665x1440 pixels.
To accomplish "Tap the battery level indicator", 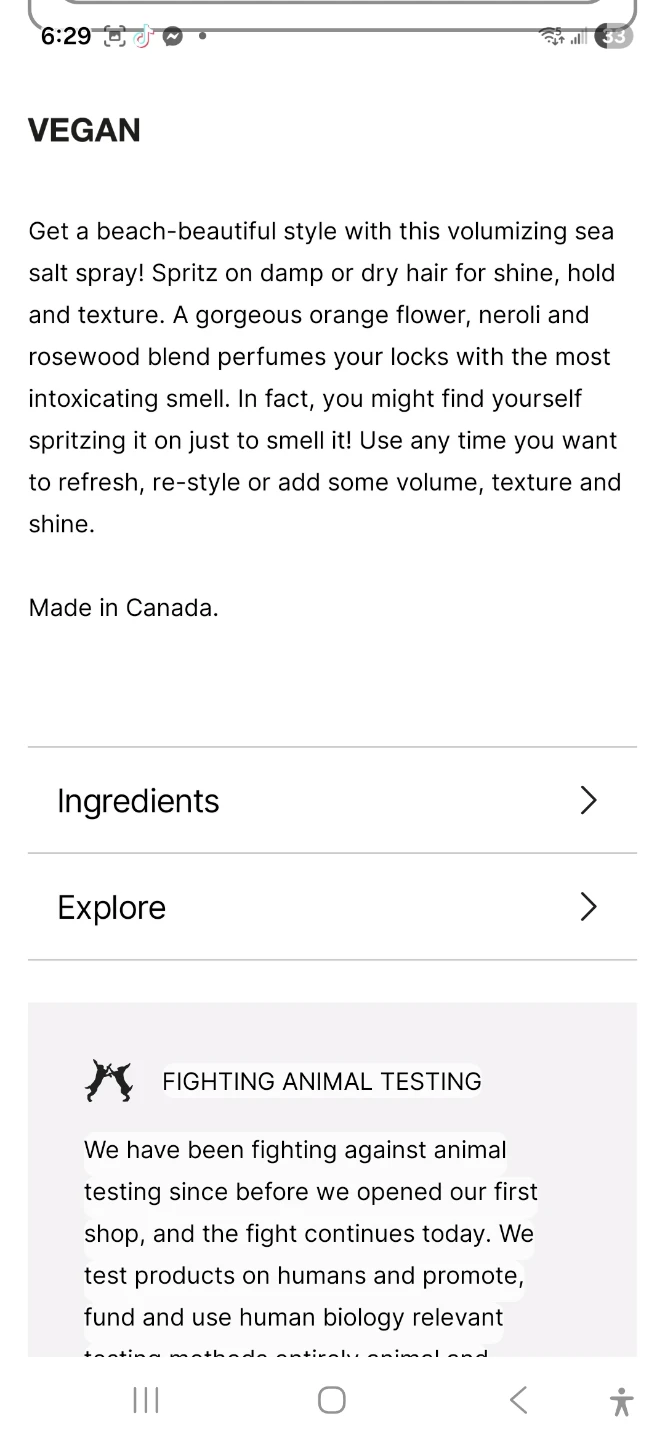I will click(x=612, y=36).
